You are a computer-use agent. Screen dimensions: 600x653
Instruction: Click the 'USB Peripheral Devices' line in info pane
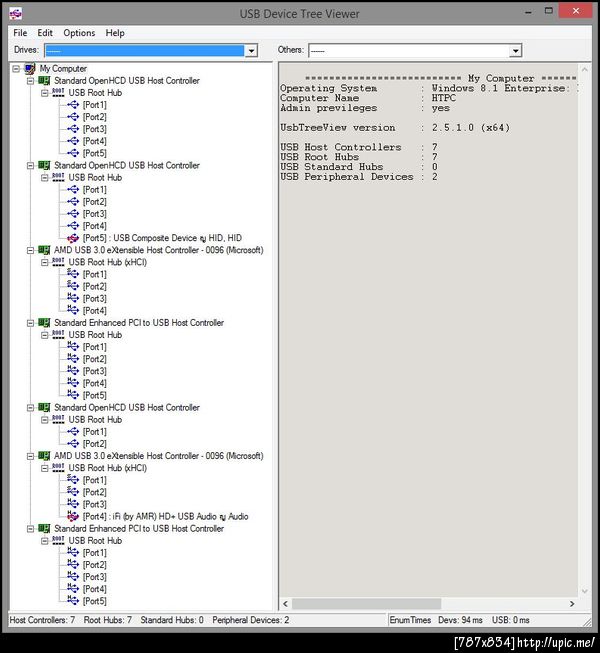pyautogui.click(x=359, y=177)
